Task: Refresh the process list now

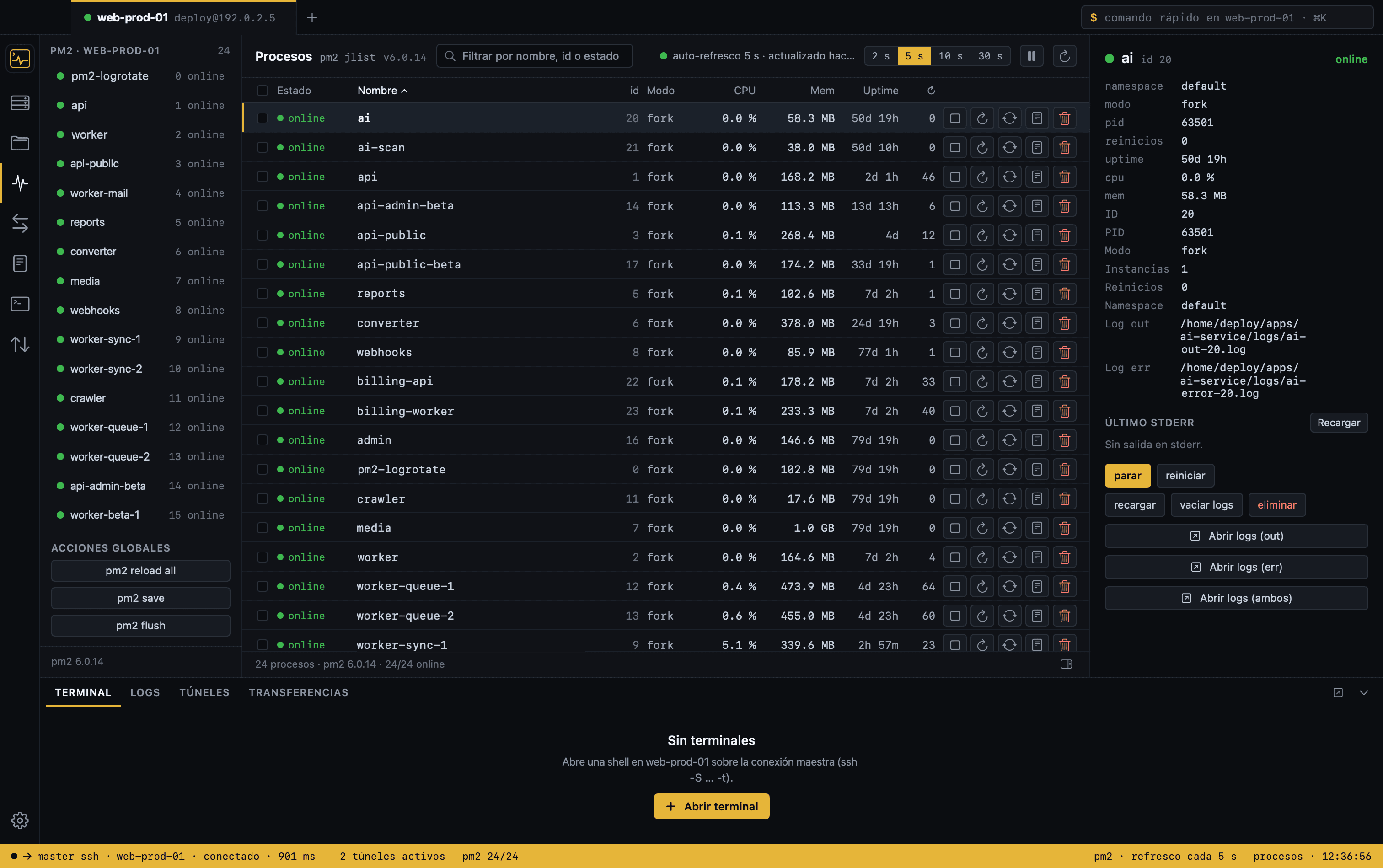Action: click(1064, 56)
